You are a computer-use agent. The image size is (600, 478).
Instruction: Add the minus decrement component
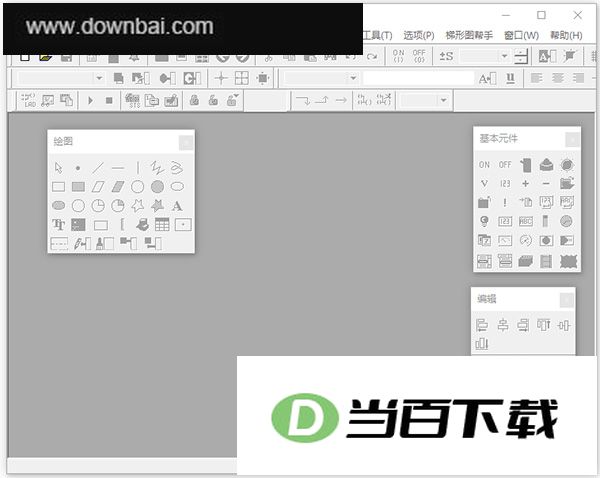pyautogui.click(x=546, y=184)
